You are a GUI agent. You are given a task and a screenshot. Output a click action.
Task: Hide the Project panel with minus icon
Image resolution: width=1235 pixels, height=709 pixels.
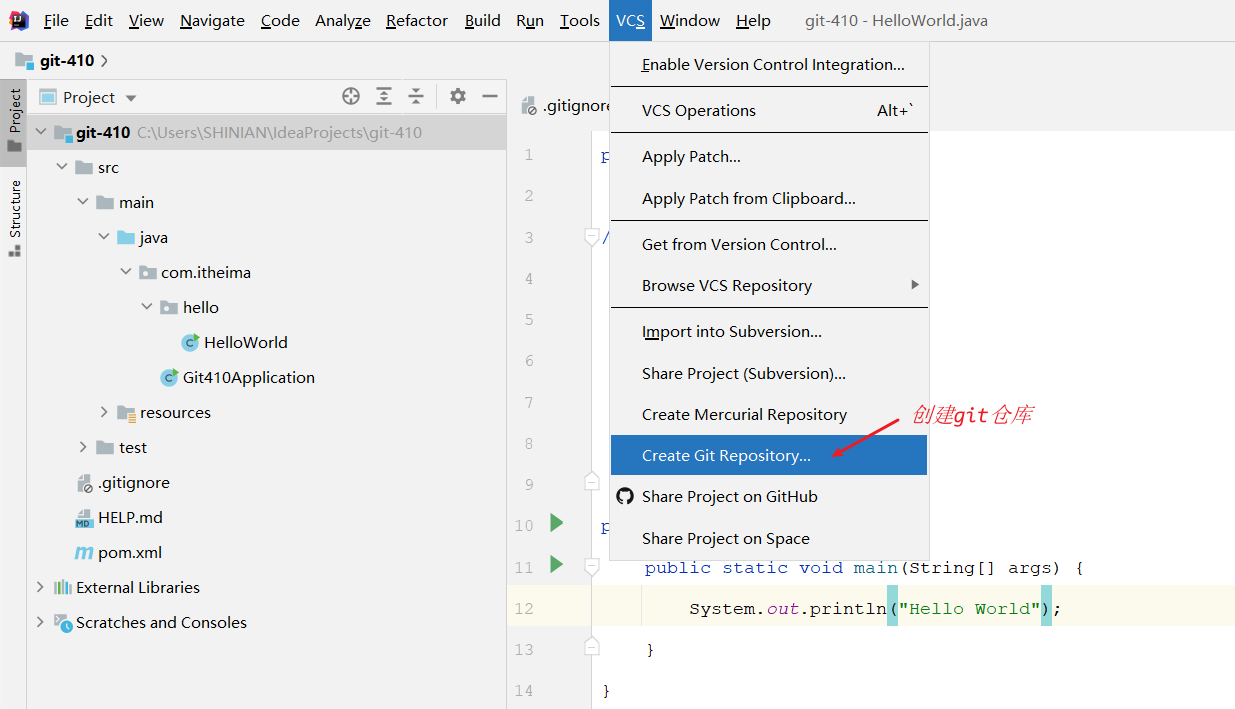490,97
